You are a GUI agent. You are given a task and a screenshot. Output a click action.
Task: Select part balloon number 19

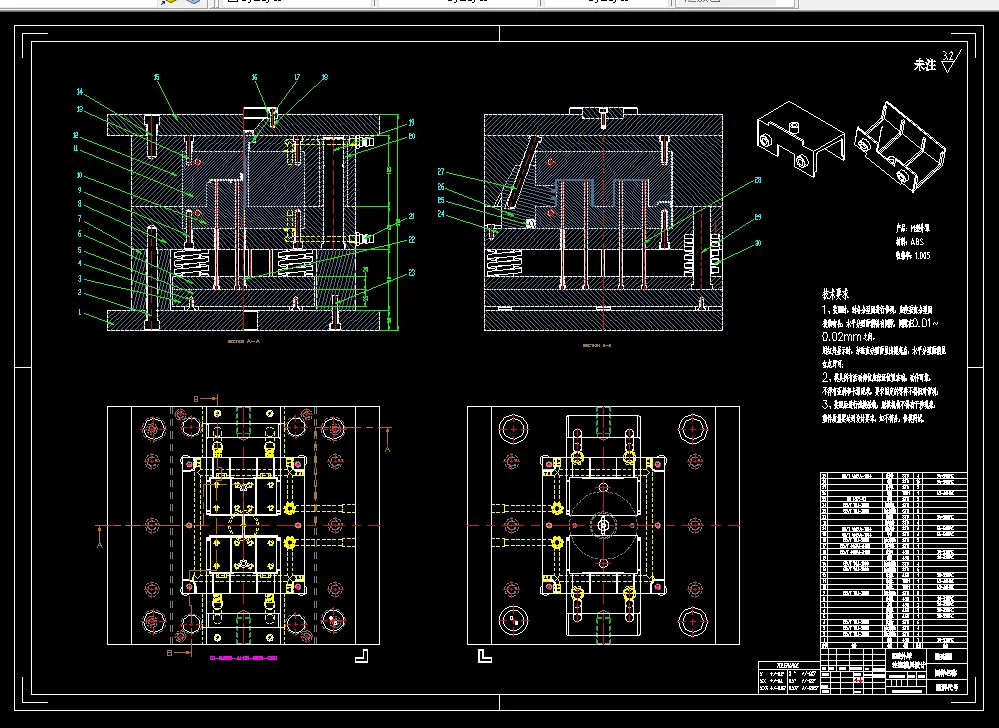coord(412,123)
